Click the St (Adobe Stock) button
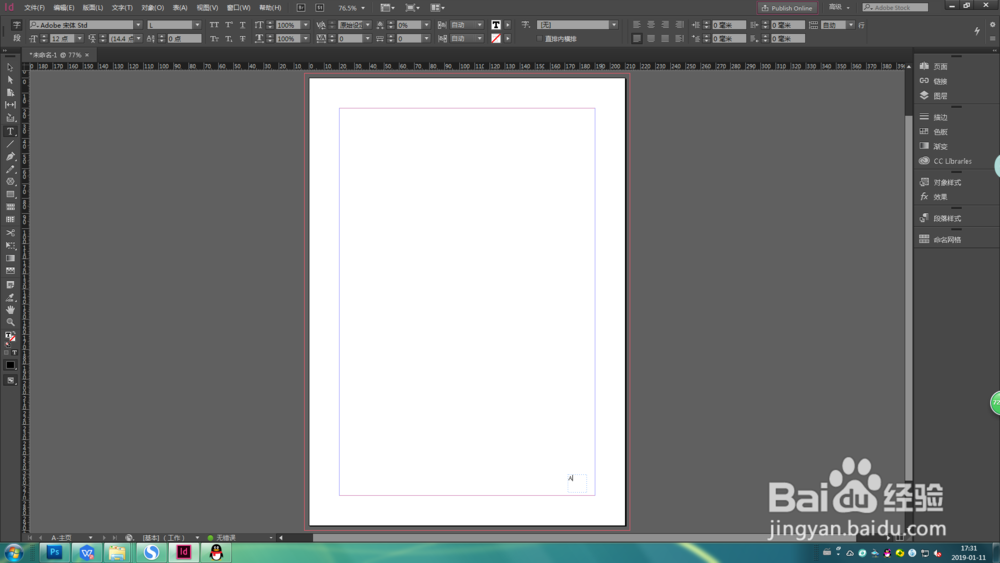The width and height of the screenshot is (1000, 563). pos(320,8)
